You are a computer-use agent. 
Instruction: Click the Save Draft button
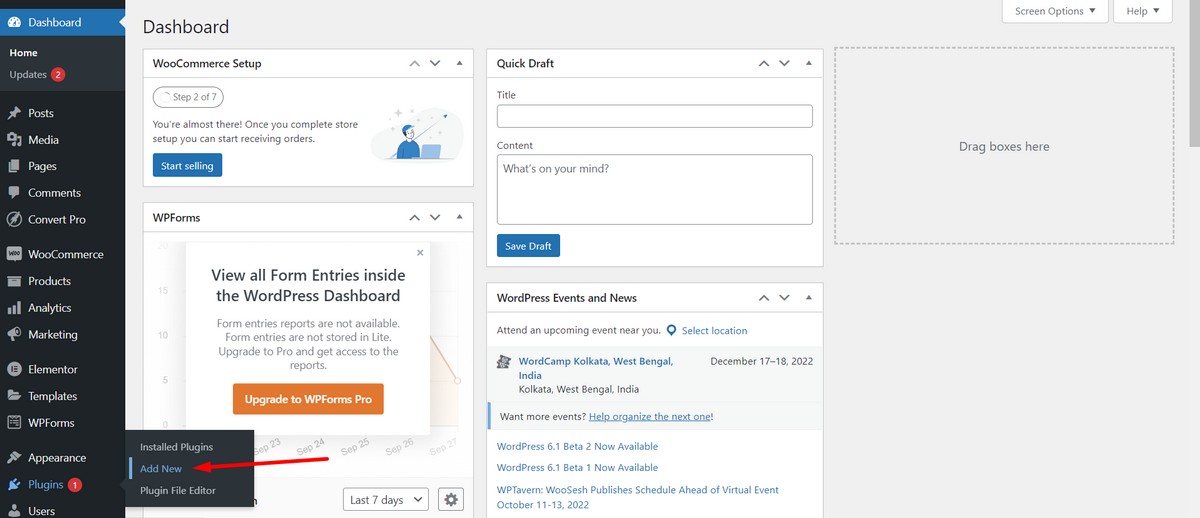click(528, 245)
